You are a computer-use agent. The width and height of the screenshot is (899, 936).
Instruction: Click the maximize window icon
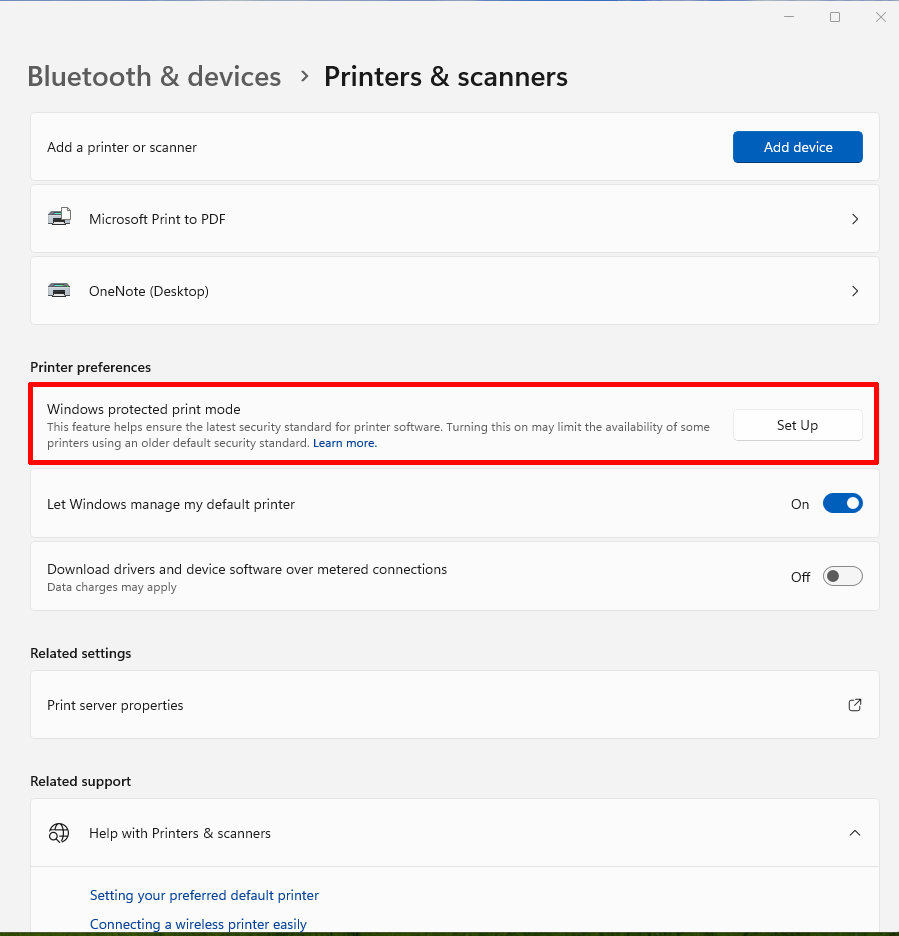coord(835,16)
